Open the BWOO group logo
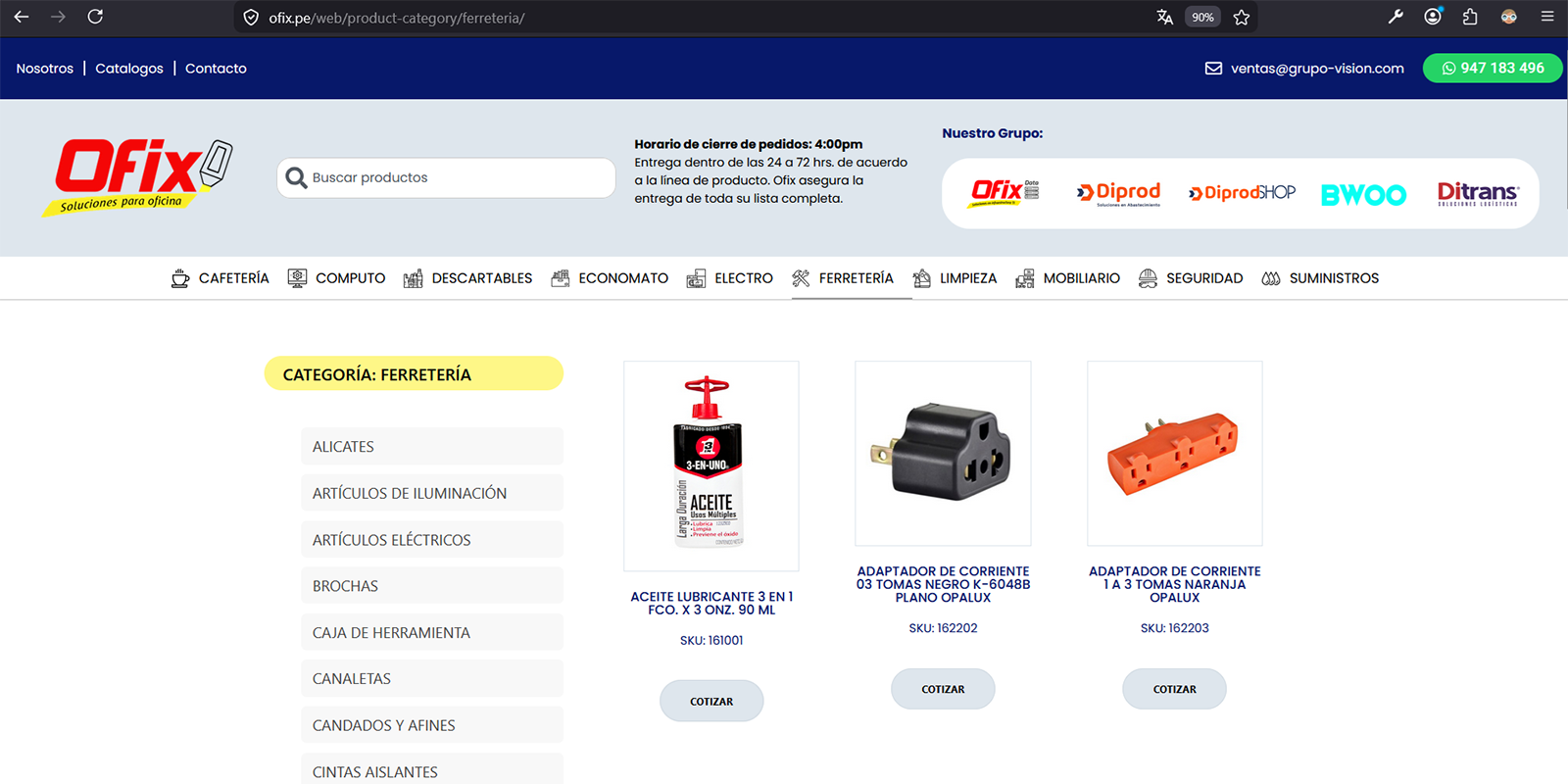 (x=1363, y=194)
